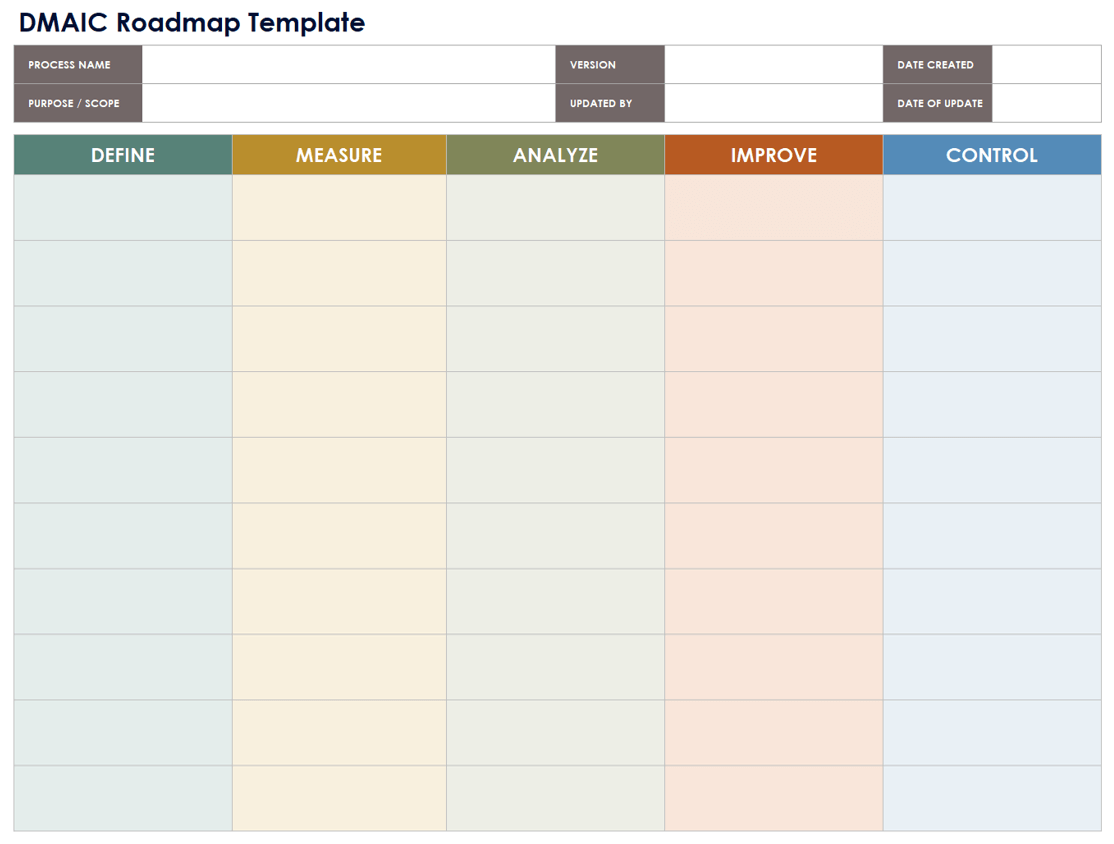Select the DEFINE column header
The height and width of the screenshot is (844, 1114).
[x=123, y=155]
